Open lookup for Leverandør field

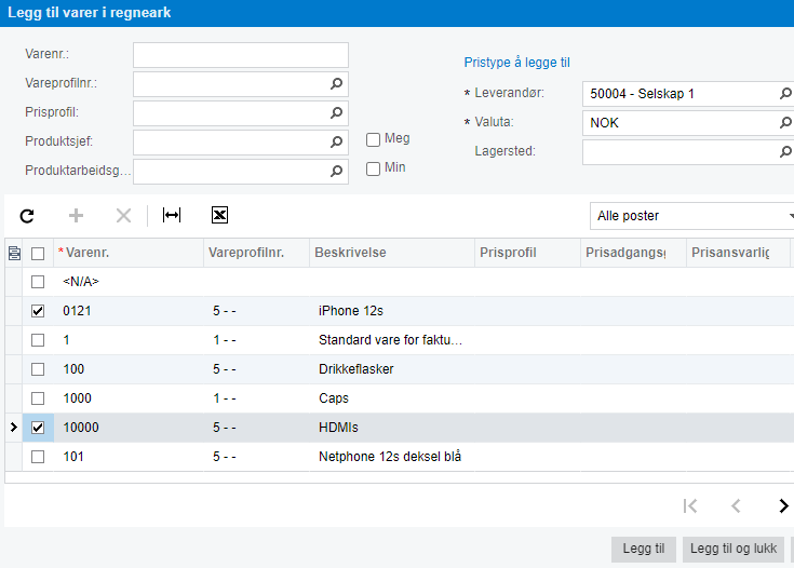(785, 94)
